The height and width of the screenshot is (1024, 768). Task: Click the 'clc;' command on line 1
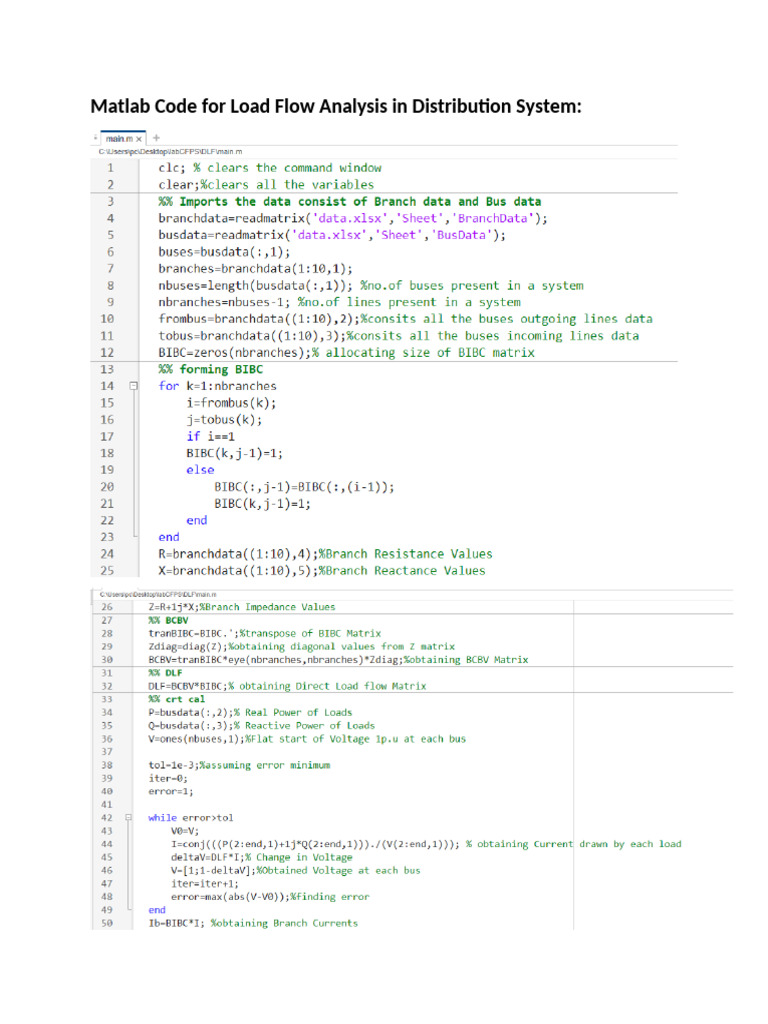(172, 168)
